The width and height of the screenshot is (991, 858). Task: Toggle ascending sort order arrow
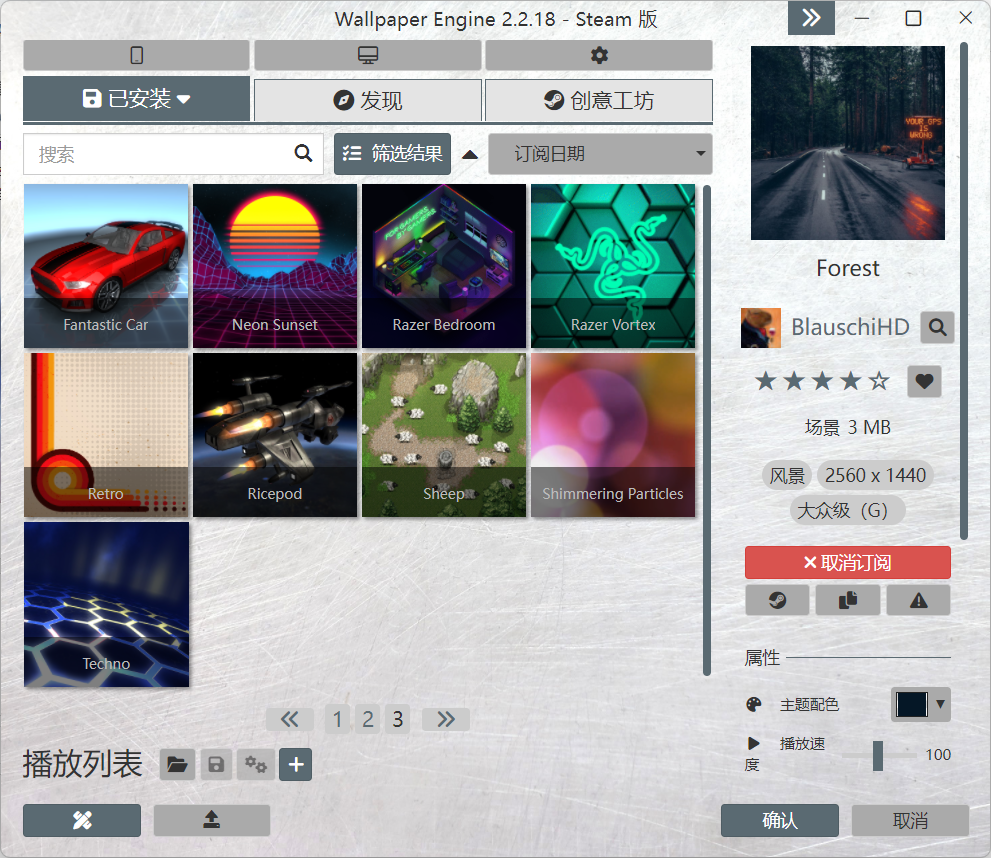[469, 154]
